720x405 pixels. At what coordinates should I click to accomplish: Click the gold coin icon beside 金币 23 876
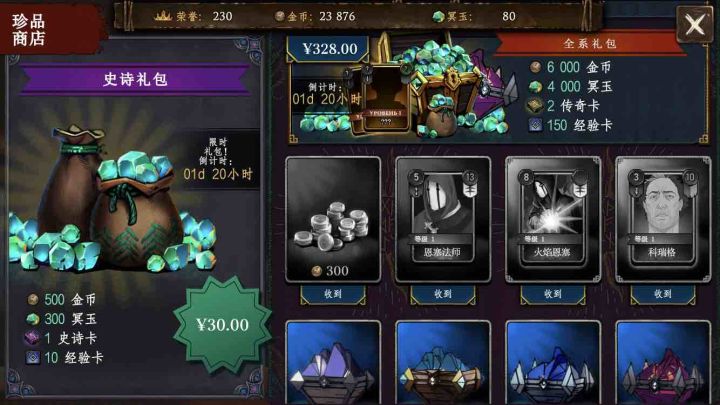click(x=280, y=17)
